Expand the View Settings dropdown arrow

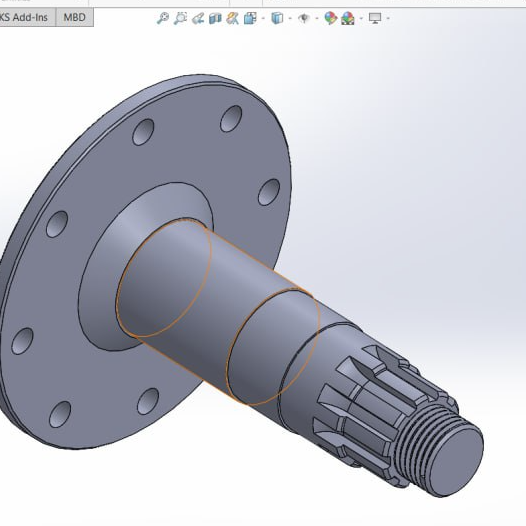click(388, 18)
